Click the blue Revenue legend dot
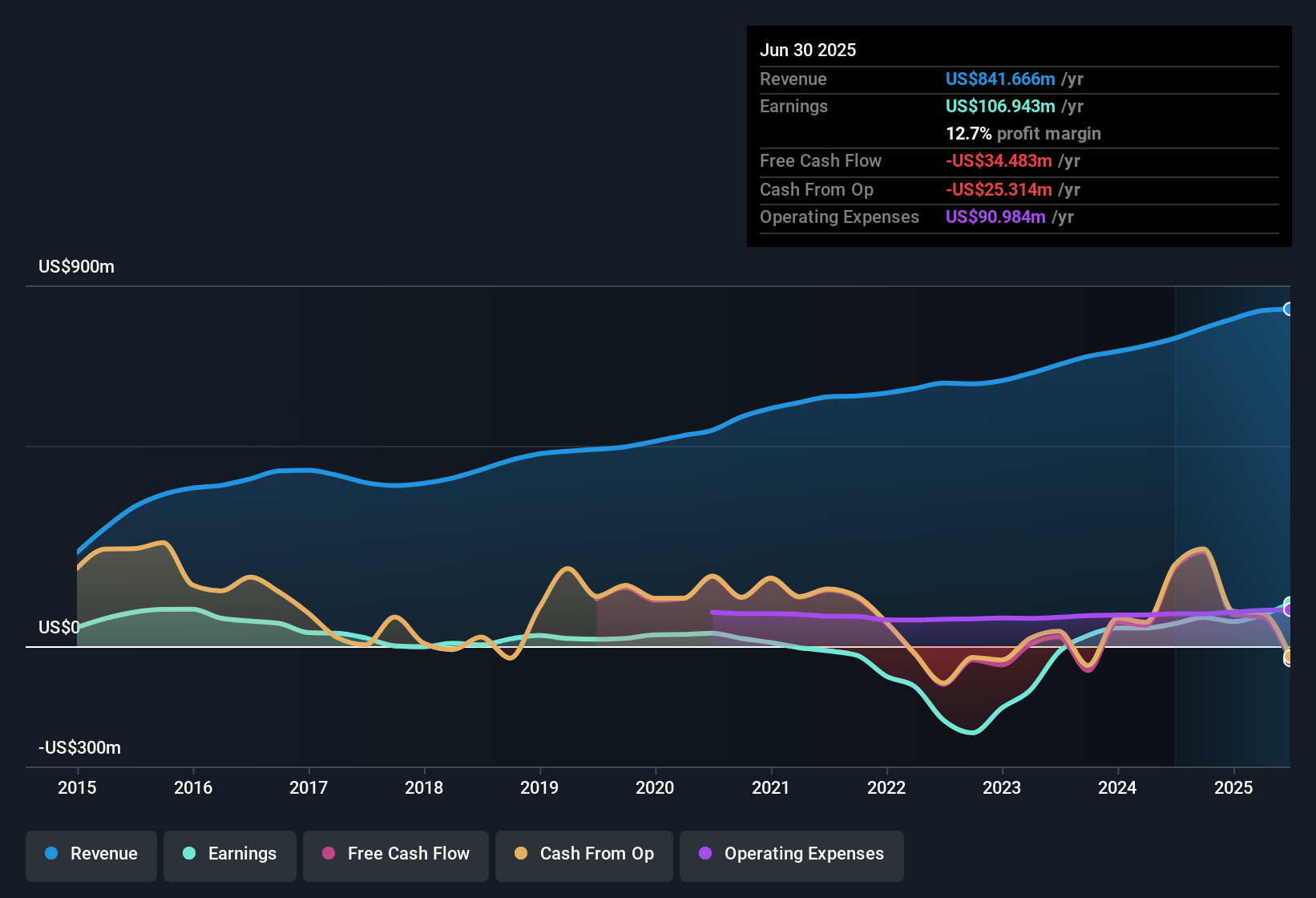The height and width of the screenshot is (898, 1316). click(51, 853)
